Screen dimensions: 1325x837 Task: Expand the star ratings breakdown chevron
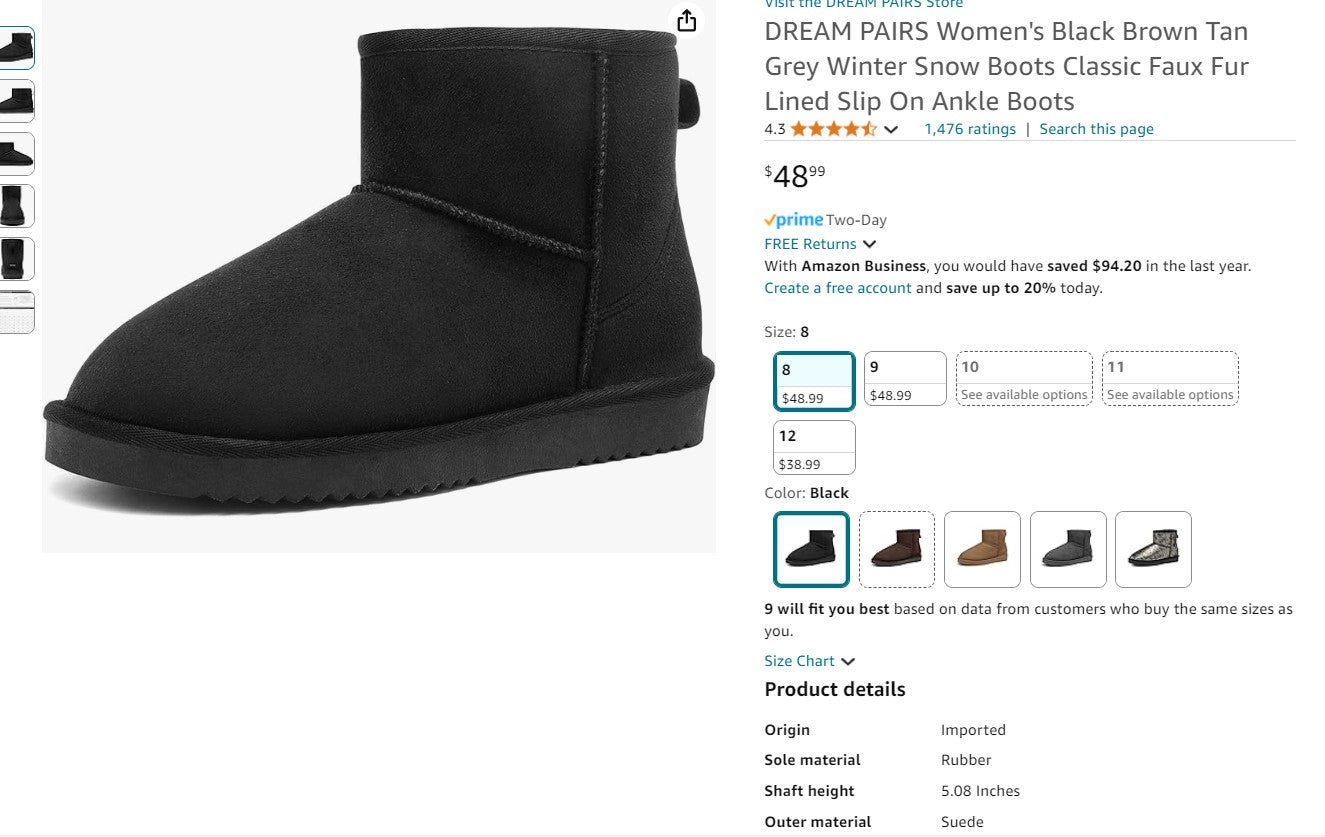tap(890, 129)
